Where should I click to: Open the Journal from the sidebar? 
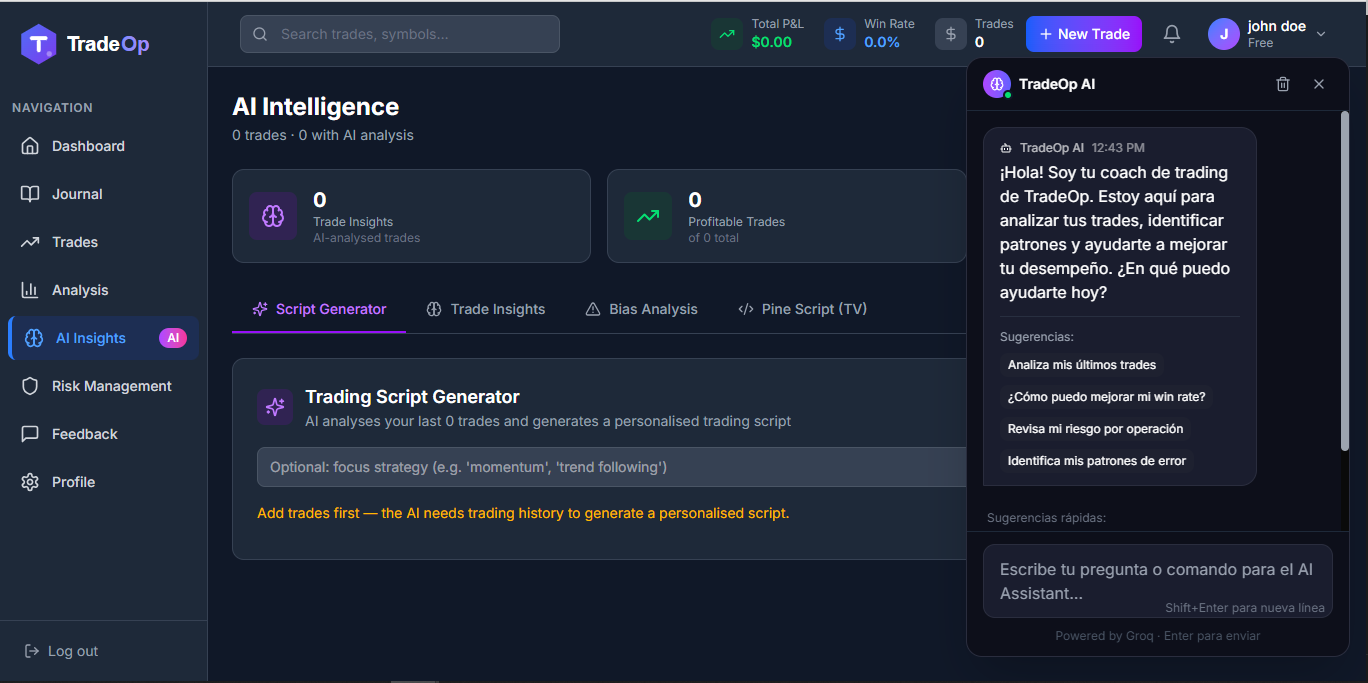(103, 194)
